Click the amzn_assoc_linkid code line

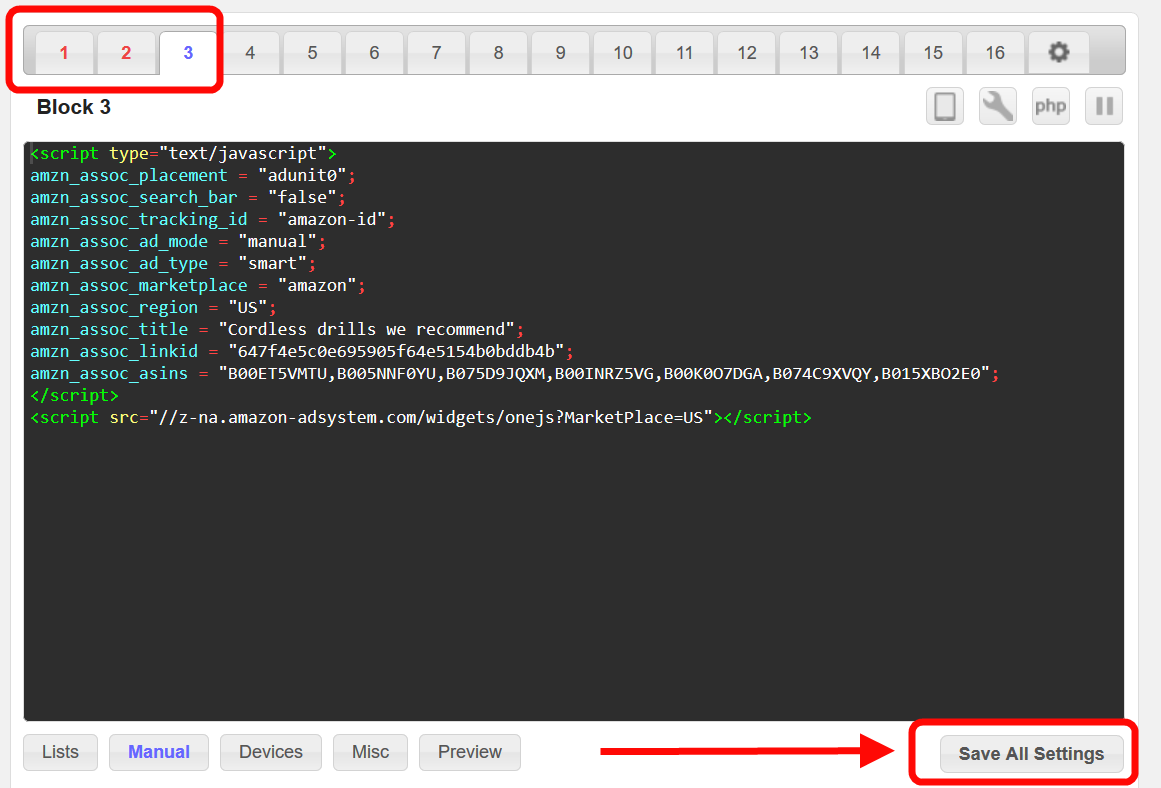point(301,352)
